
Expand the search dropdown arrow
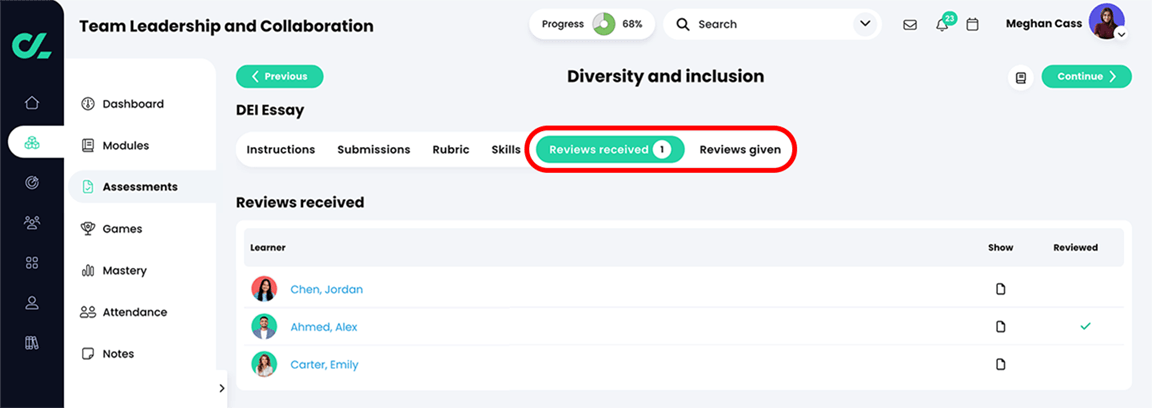point(863,24)
